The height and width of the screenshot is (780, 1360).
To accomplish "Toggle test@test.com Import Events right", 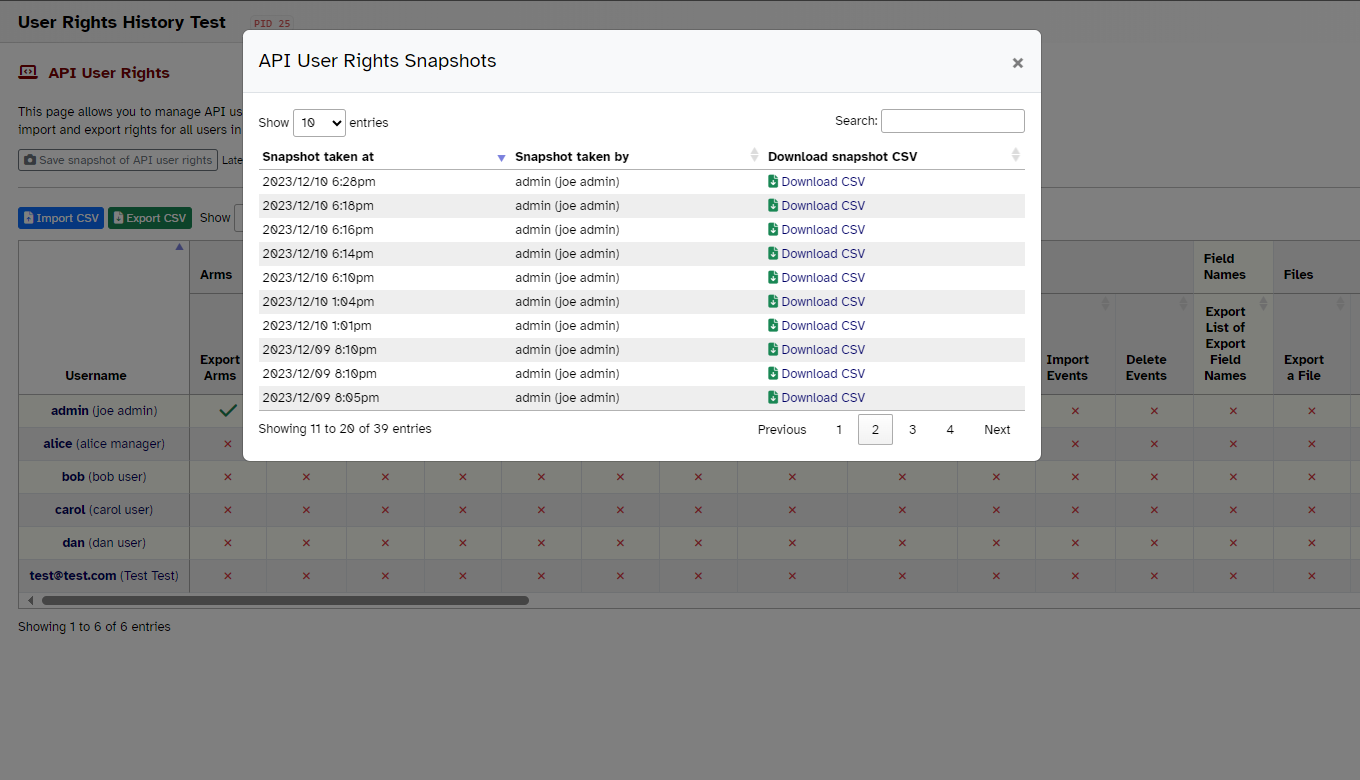I will pyautogui.click(x=1075, y=576).
